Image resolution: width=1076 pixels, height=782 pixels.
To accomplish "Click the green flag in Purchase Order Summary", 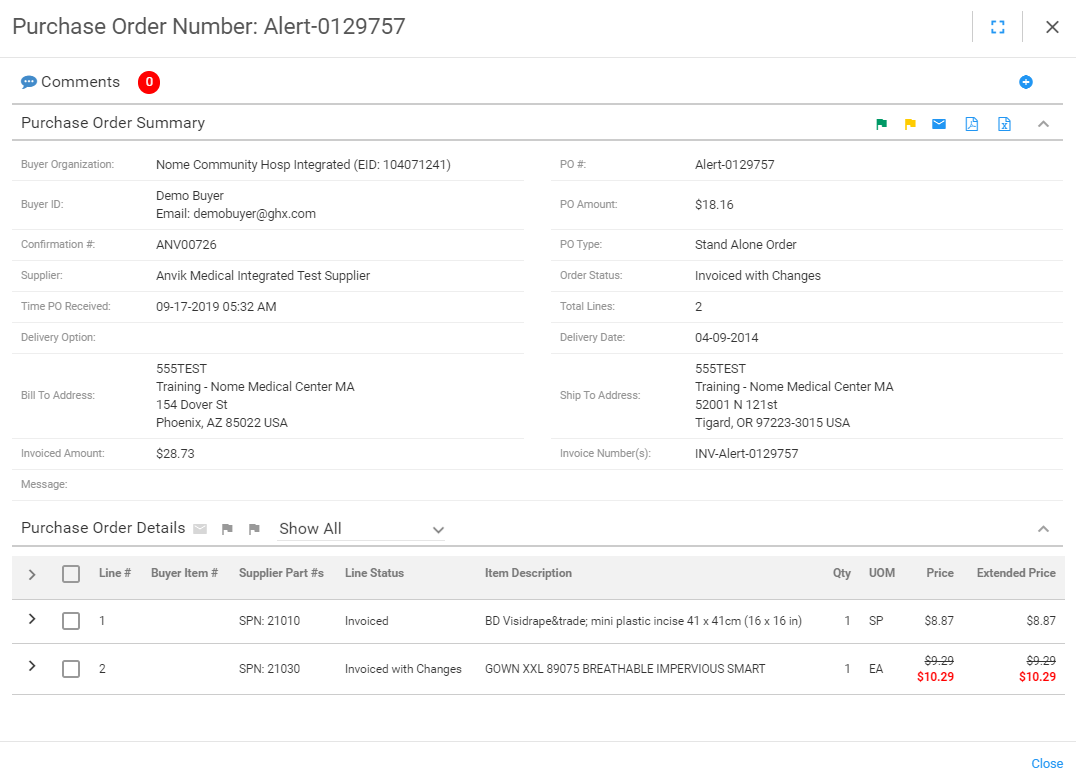I will tap(881, 124).
